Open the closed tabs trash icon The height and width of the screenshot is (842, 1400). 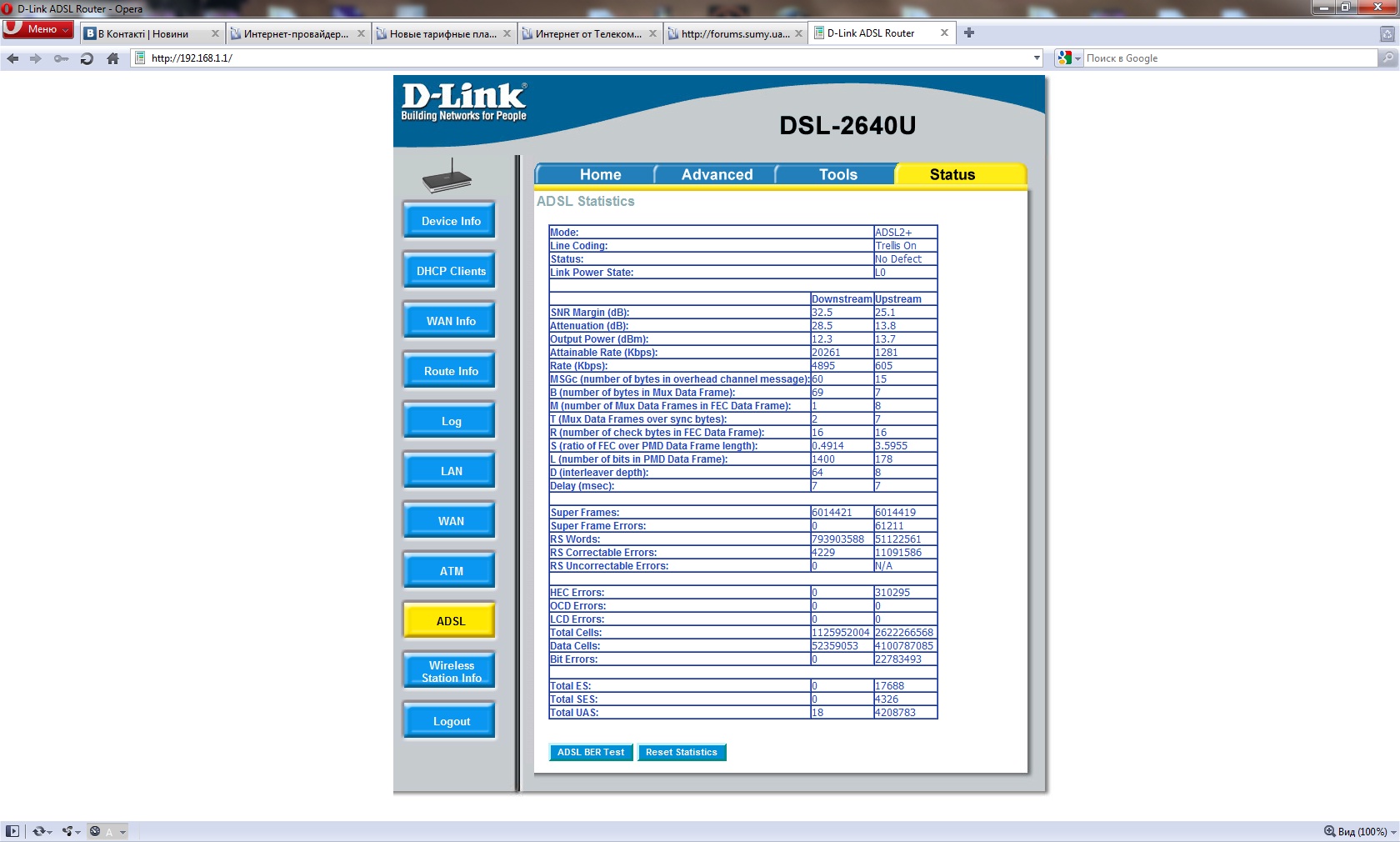(1387, 34)
